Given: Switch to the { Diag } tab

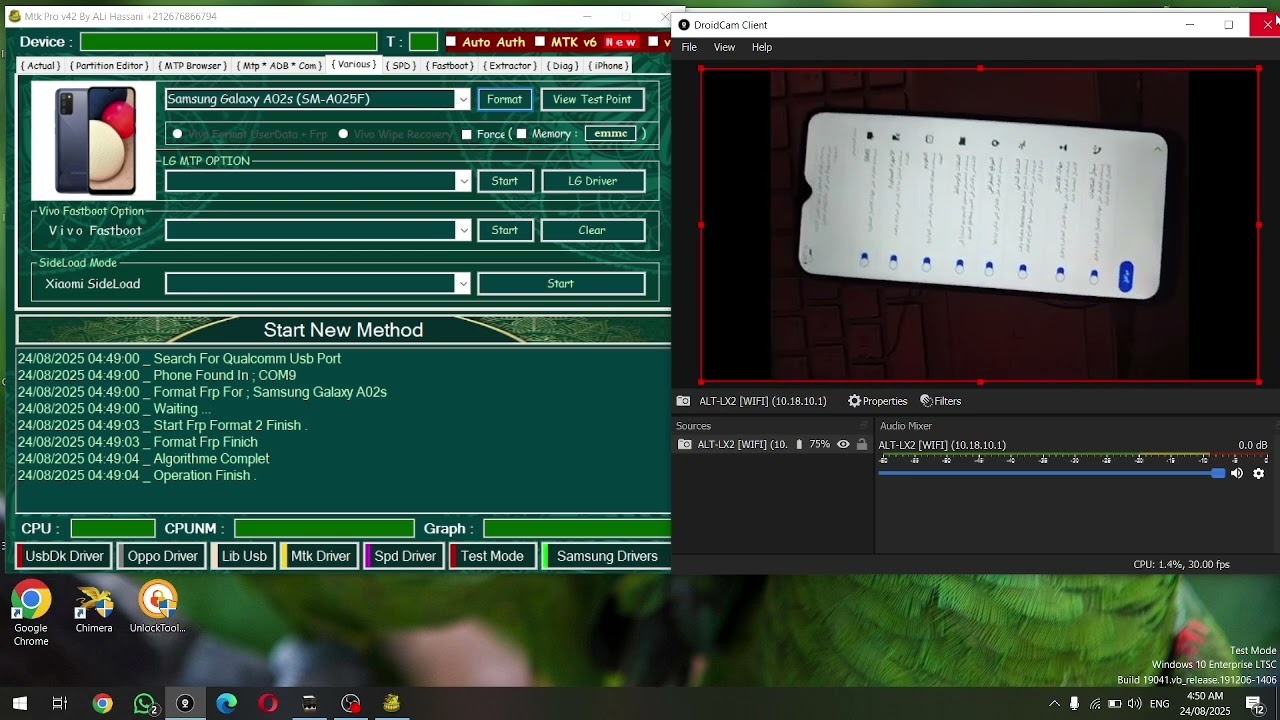Looking at the screenshot, I should [x=563, y=66].
